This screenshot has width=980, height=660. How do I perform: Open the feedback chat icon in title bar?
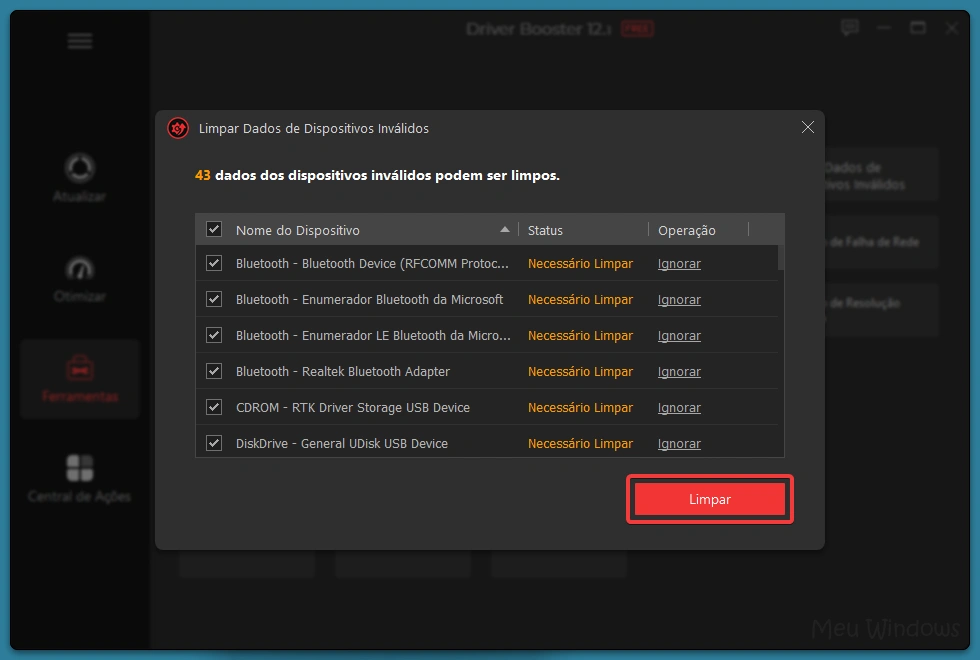pyautogui.click(x=849, y=27)
